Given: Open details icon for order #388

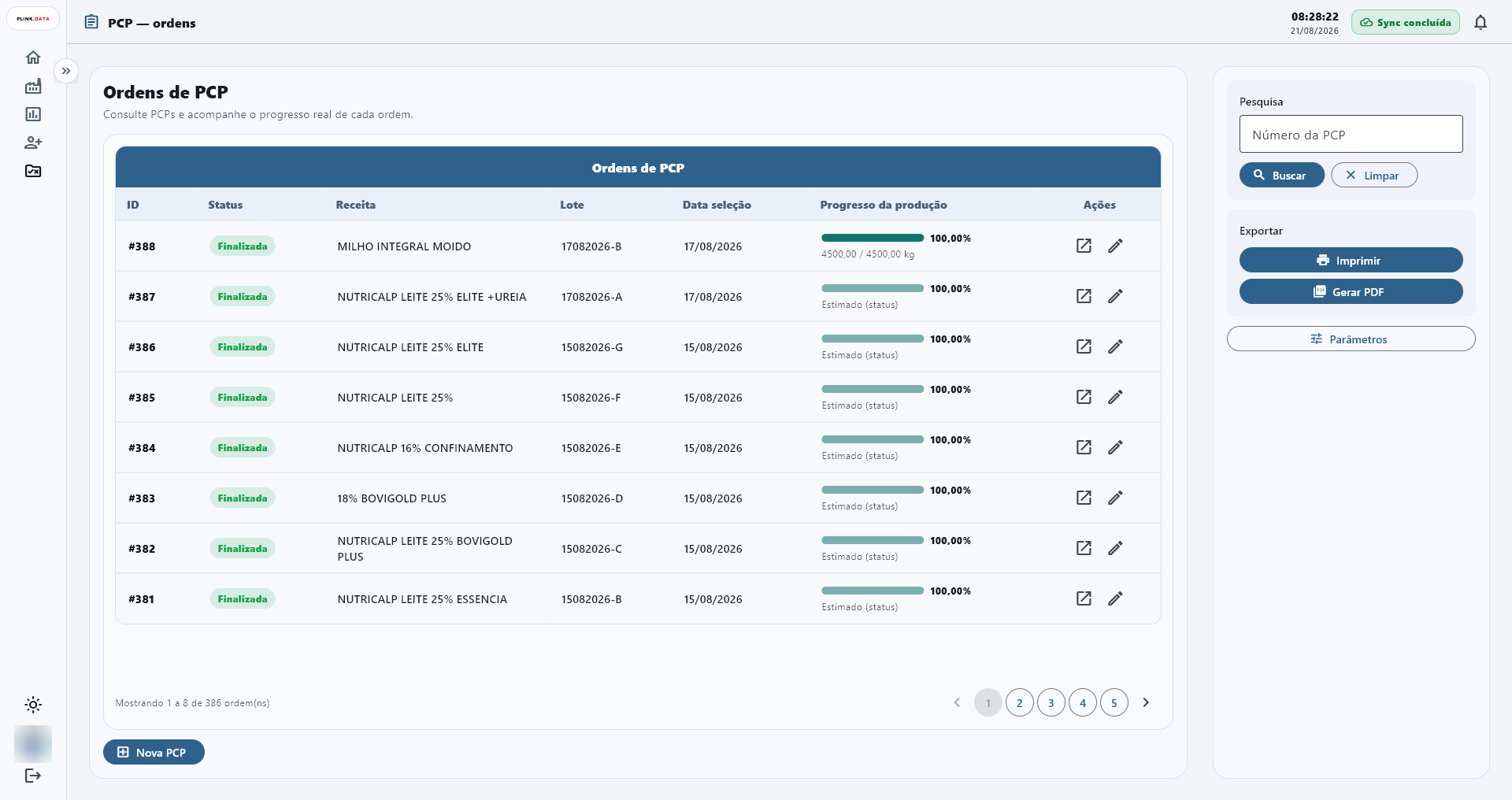Looking at the screenshot, I should (1084, 246).
